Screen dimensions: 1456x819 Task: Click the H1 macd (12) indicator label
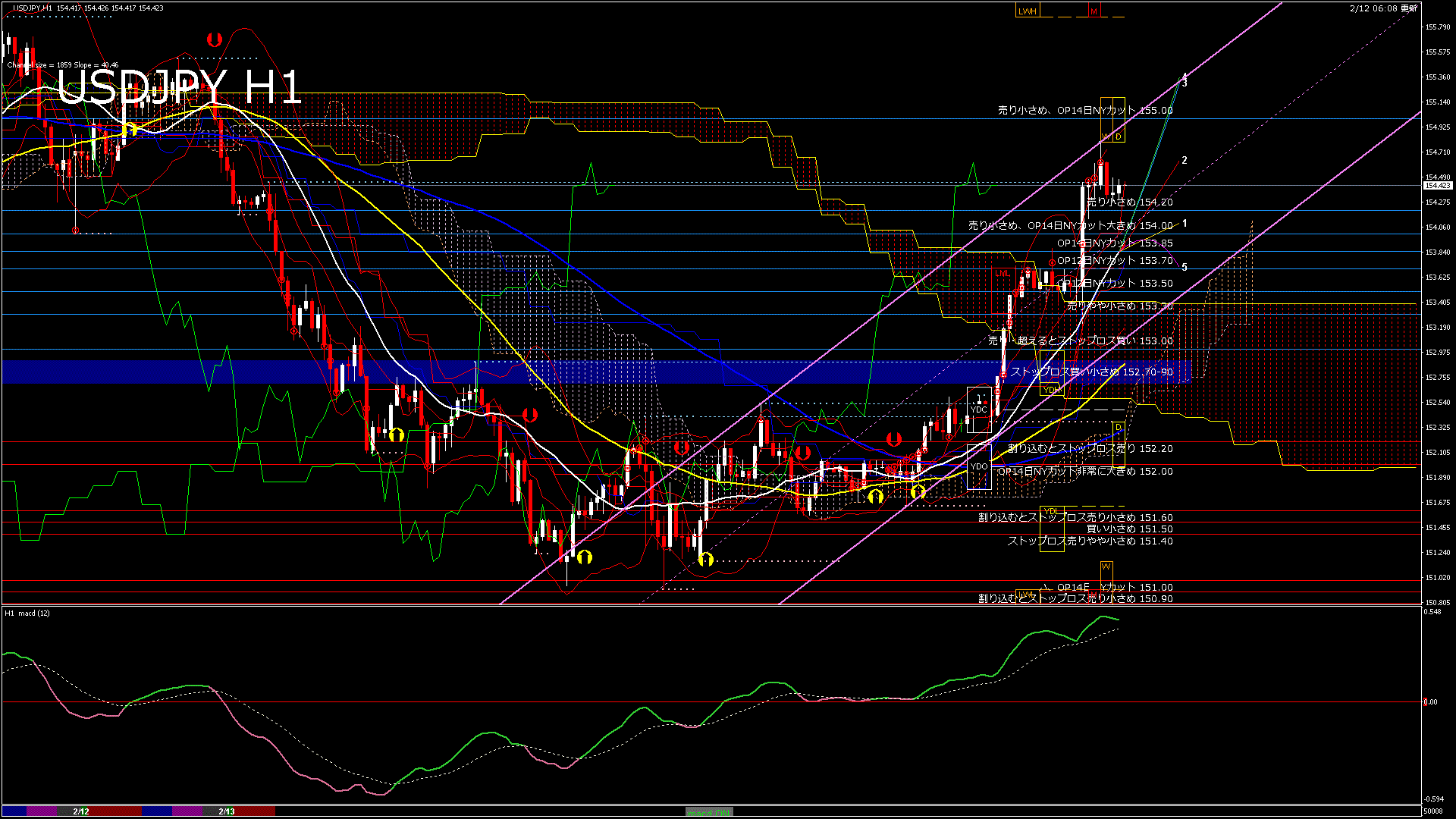tap(27, 613)
